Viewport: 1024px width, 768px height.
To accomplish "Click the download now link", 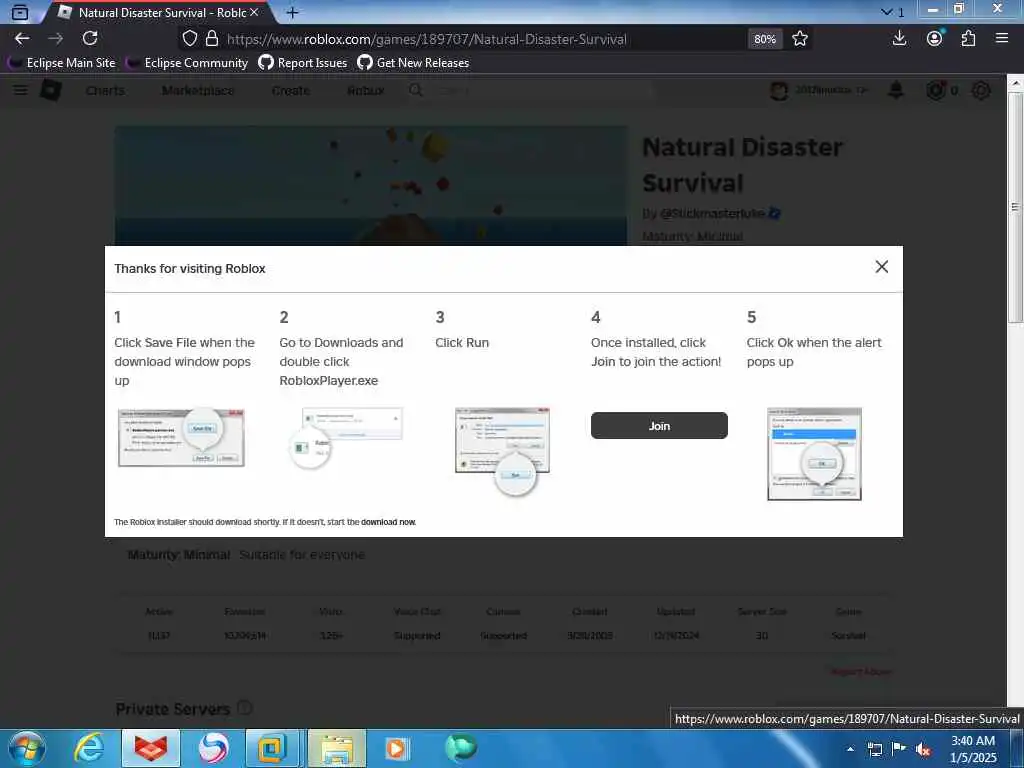I will click(389, 522).
